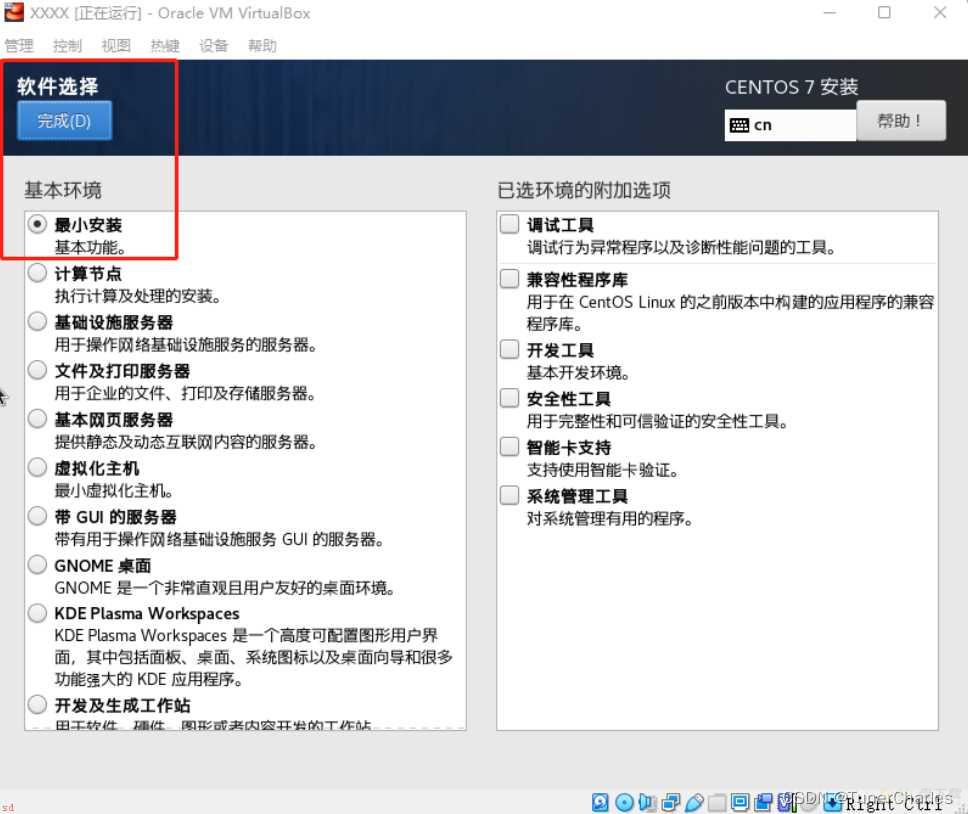Click the host key arrow icon
The image size is (968, 814).
(832, 803)
